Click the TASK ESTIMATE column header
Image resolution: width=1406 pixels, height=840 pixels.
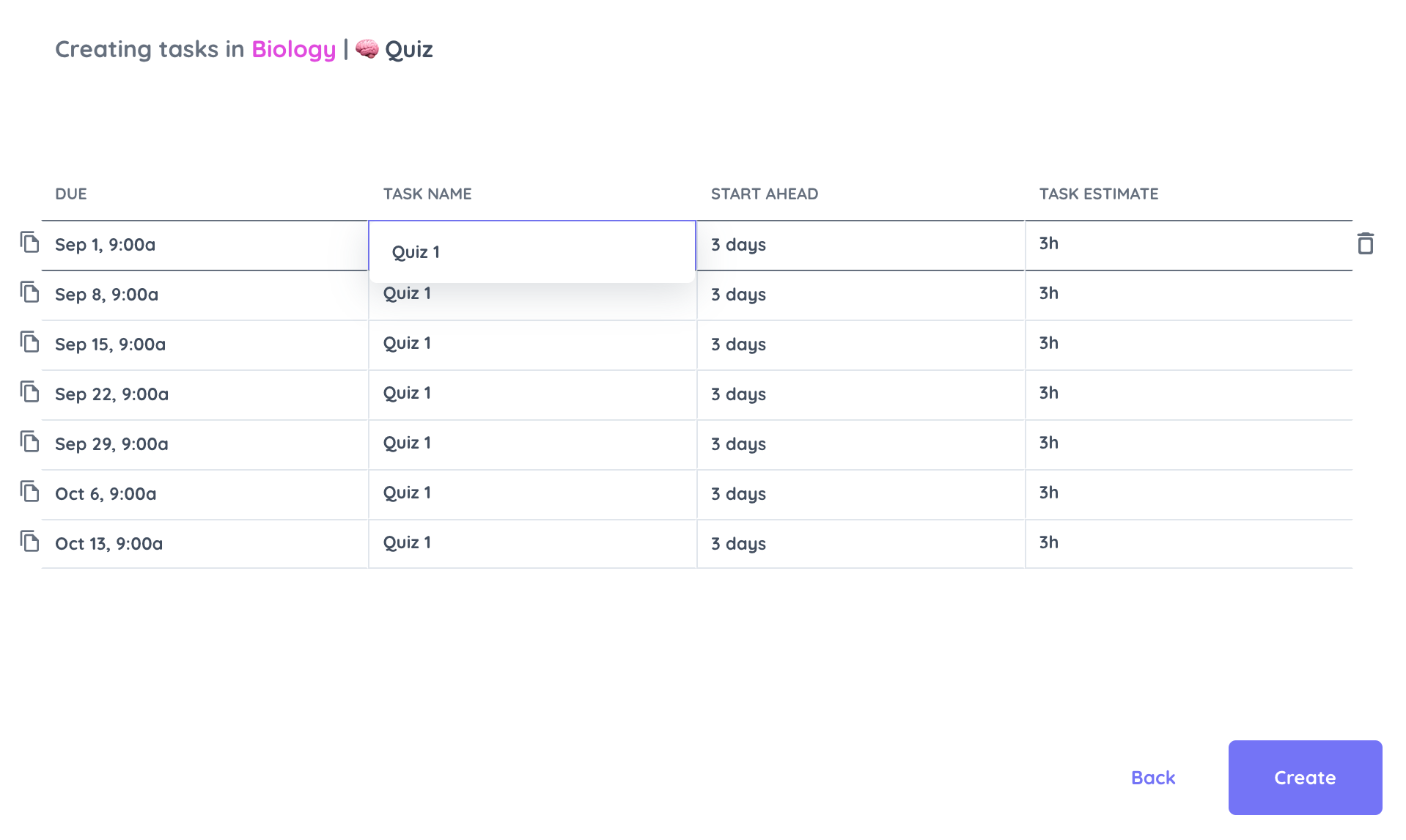[x=1099, y=194]
